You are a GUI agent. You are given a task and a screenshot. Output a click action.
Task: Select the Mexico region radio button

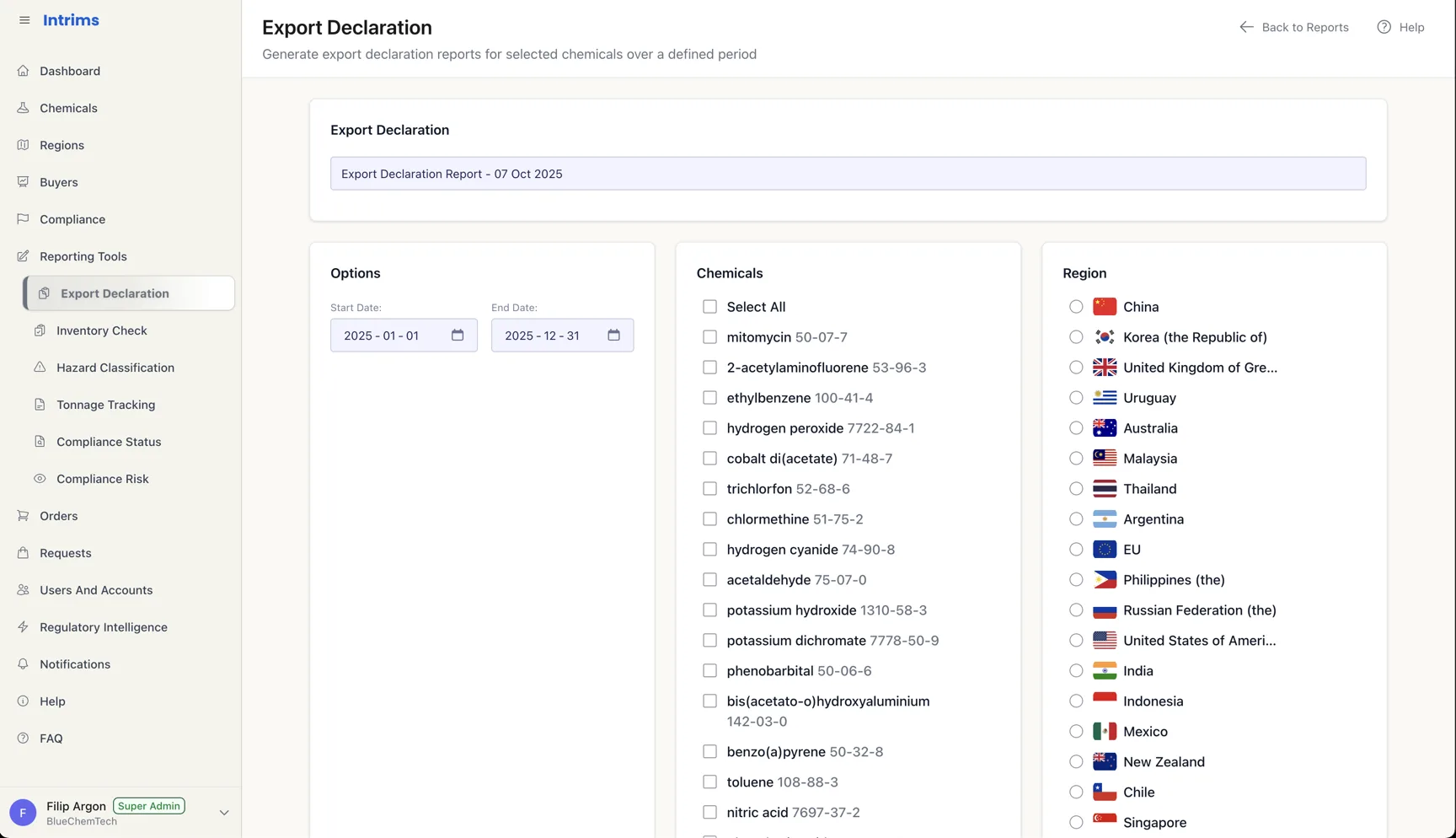click(x=1076, y=732)
